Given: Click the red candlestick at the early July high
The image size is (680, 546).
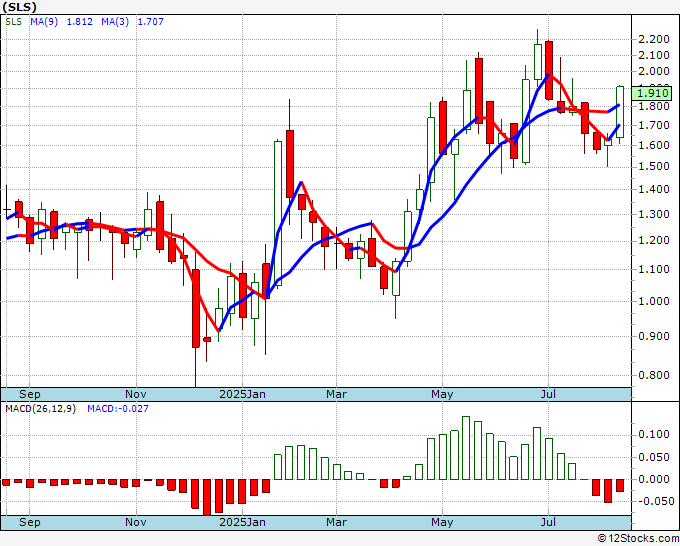Looking at the screenshot, I should coord(549,70).
